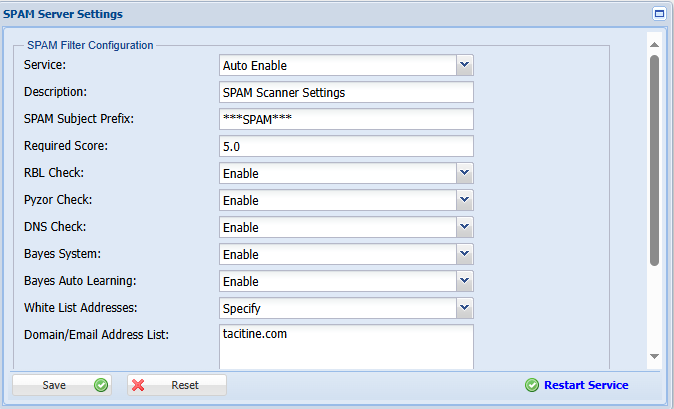Screen dimensions: 674x409
Task: Reset the form values
Action: point(177,385)
